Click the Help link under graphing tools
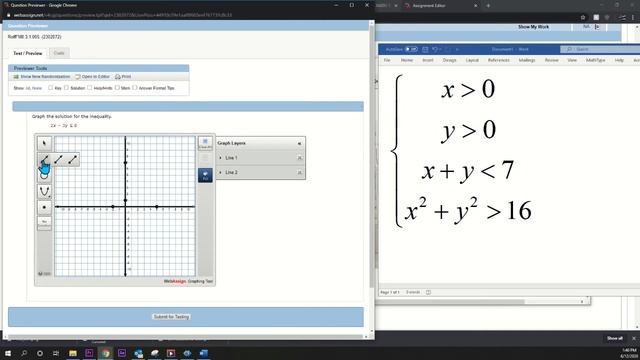This screenshot has height=360, width=640. (44, 274)
